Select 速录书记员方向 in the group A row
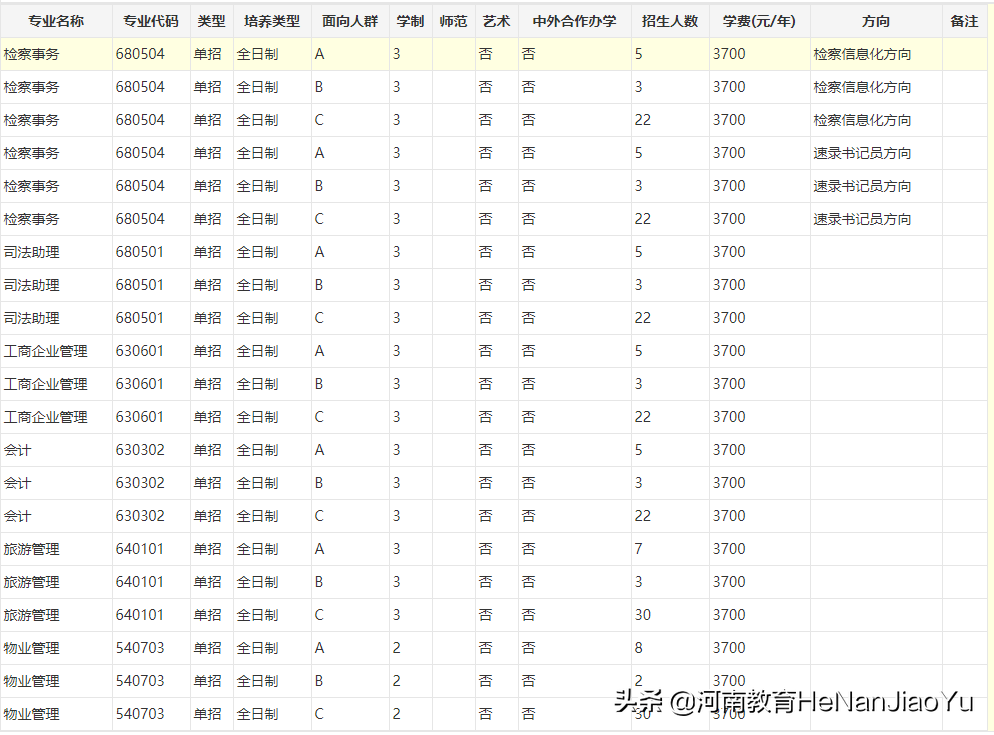 (862, 153)
